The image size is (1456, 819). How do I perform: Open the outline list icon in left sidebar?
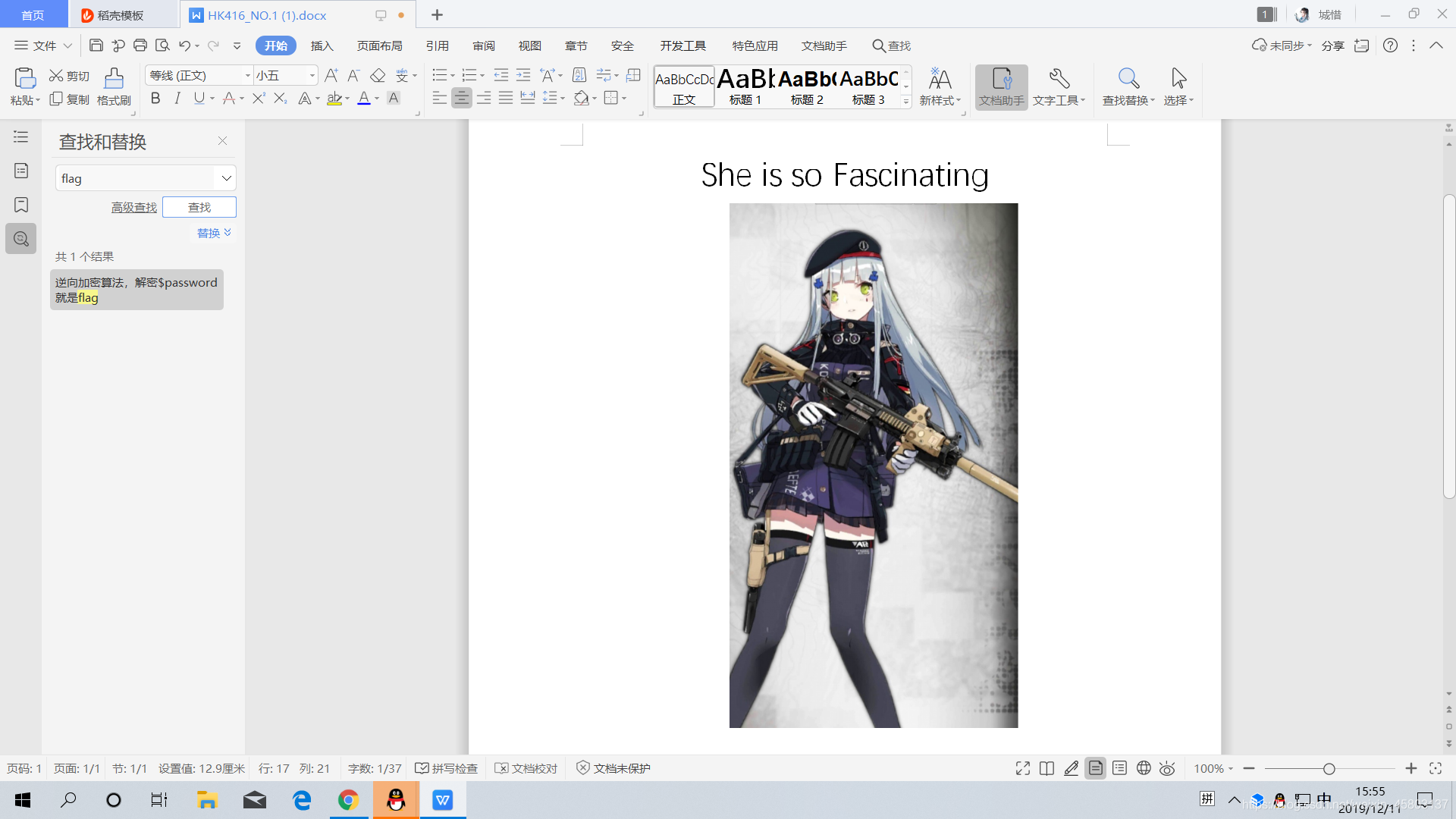click(x=21, y=136)
